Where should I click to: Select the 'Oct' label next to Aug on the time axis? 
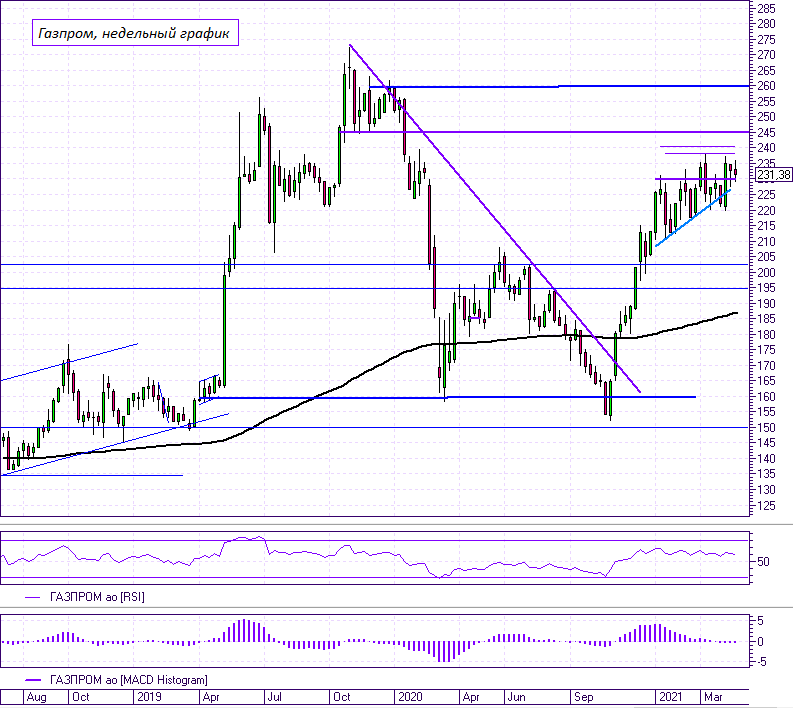[81, 697]
